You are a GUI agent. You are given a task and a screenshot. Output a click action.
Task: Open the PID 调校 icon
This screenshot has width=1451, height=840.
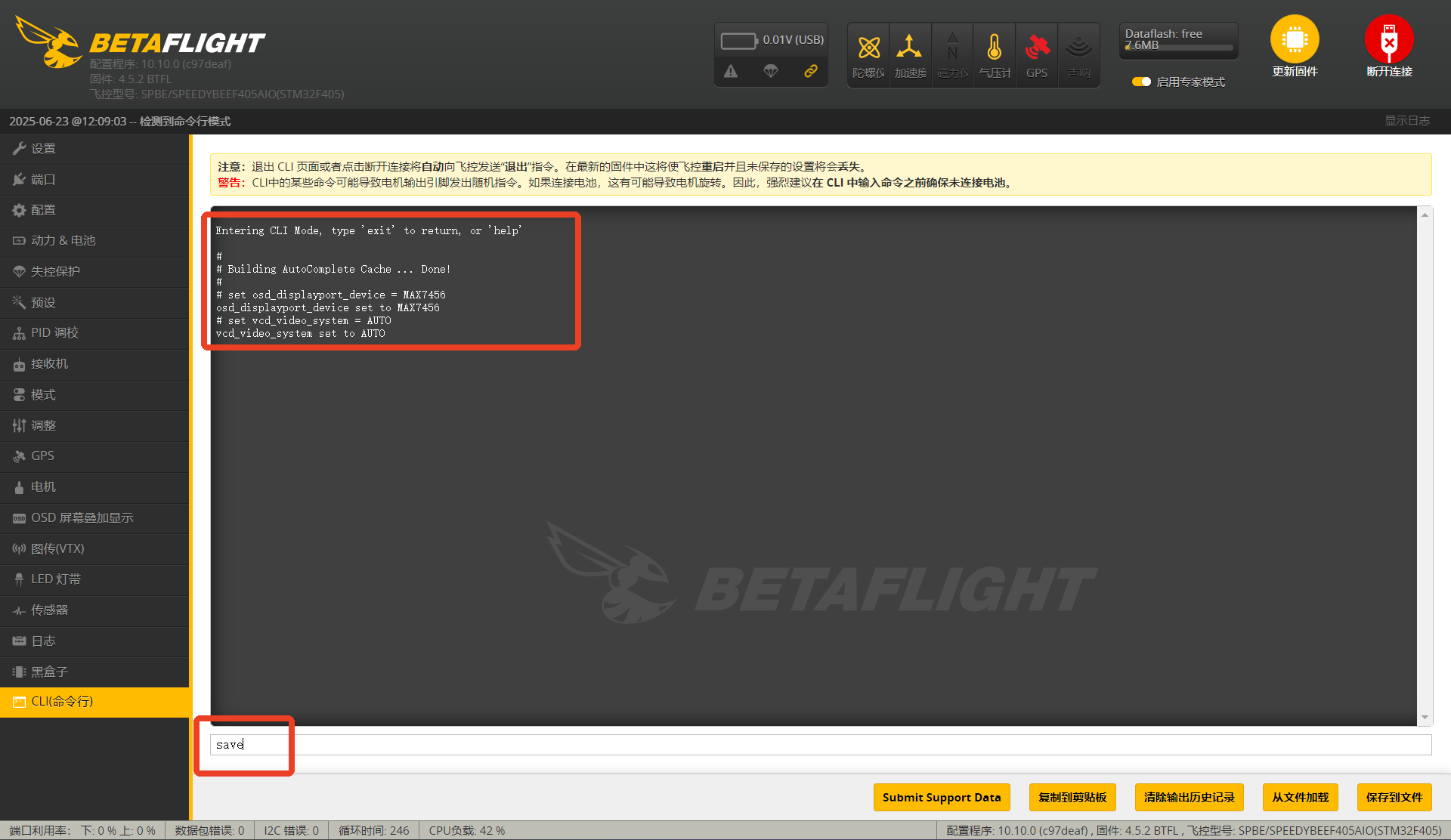point(19,333)
